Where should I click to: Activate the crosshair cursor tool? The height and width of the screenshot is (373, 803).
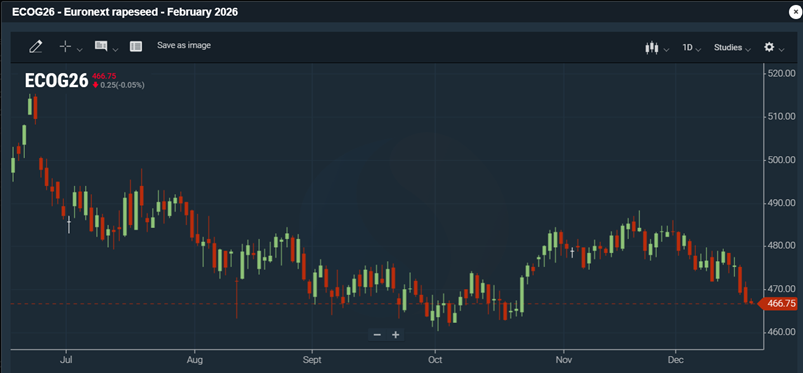click(65, 47)
